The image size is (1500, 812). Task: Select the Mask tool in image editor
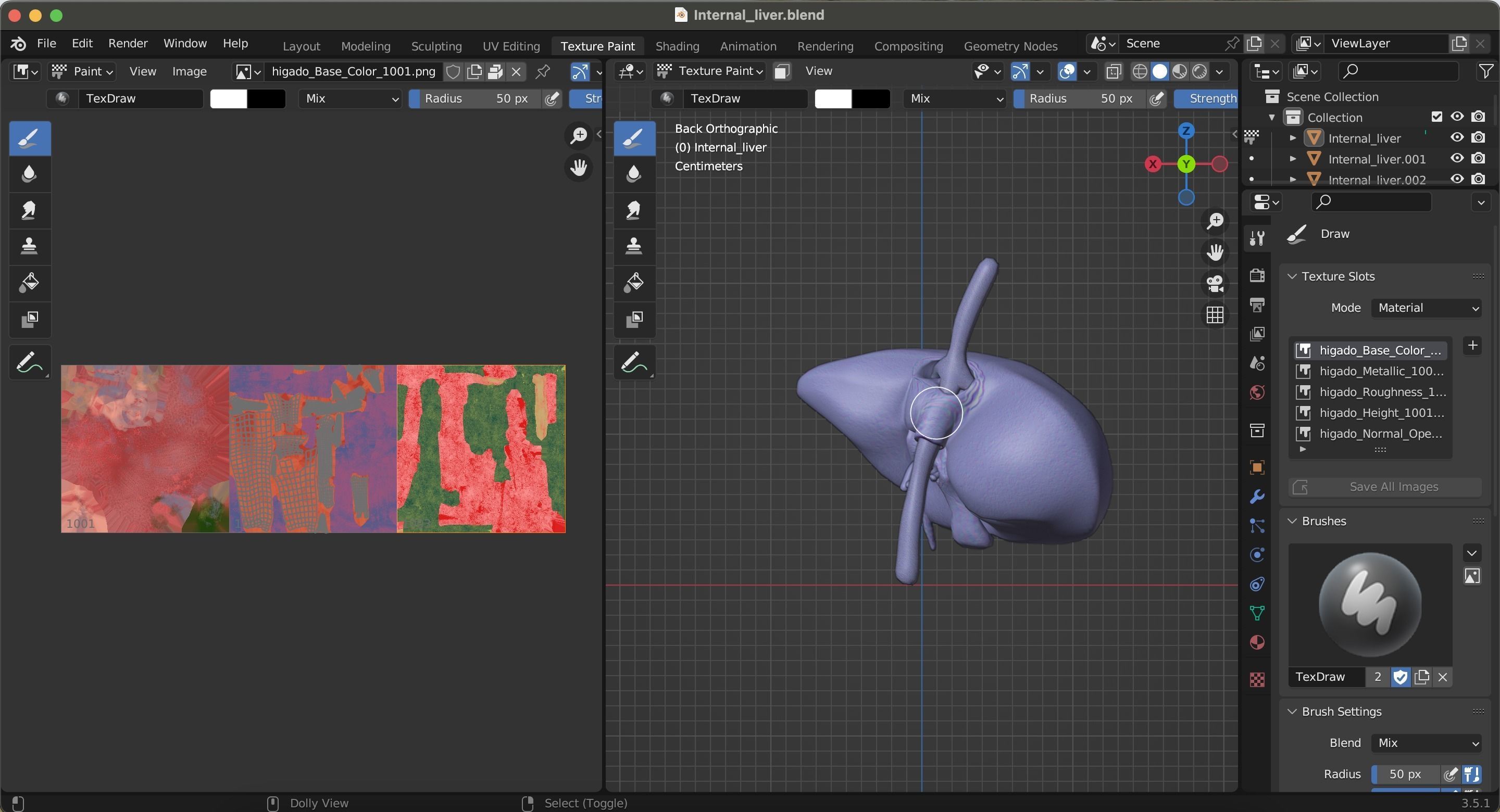pyautogui.click(x=30, y=319)
